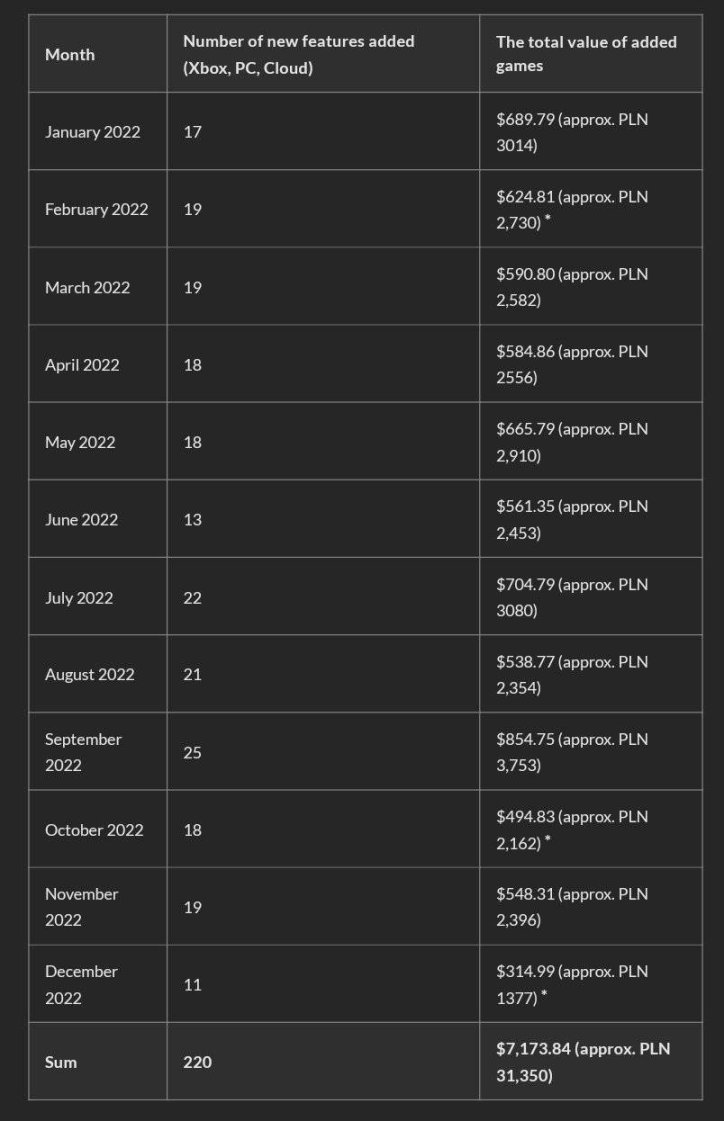Select the $590.80 value for March 2022
The width and height of the screenshot is (724, 1121).
[572, 287]
